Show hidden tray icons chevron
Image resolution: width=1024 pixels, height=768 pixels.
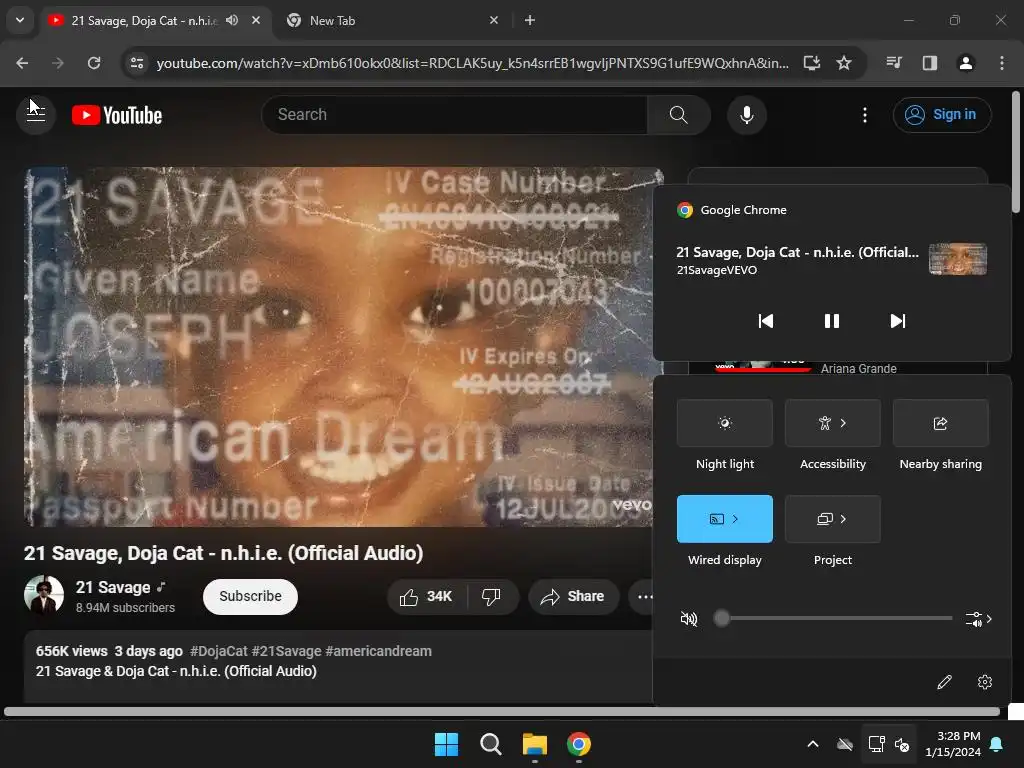(x=813, y=744)
